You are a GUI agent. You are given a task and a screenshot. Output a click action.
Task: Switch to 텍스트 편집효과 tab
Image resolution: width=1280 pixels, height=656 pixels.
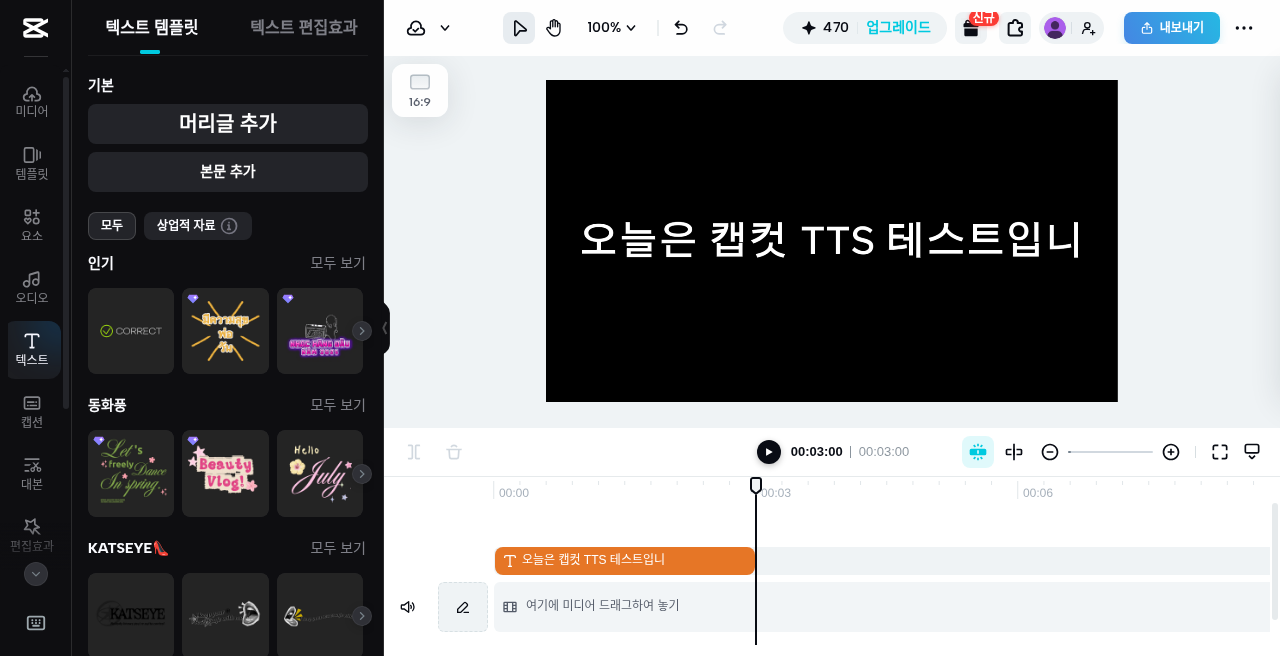point(304,28)
